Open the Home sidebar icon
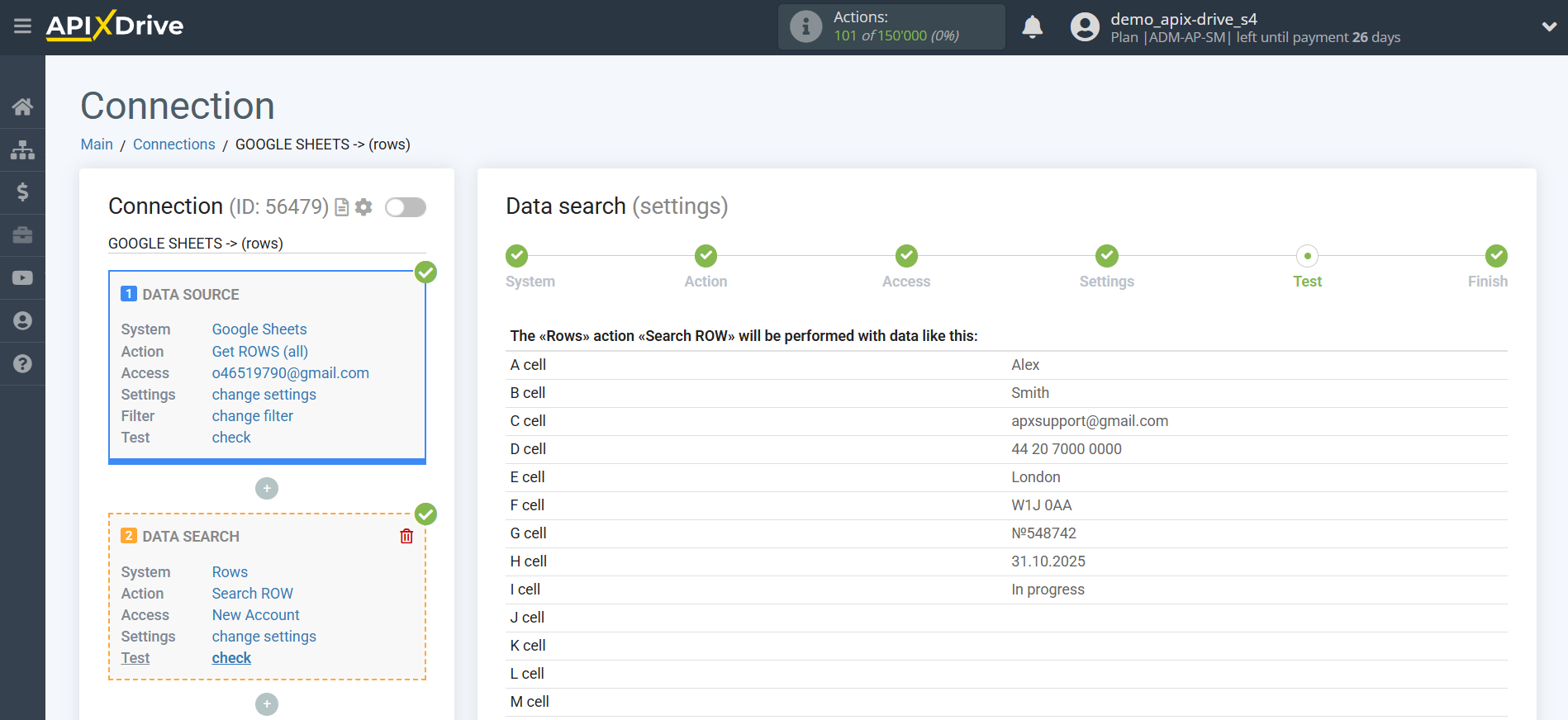Image resolution: width=1568 pixels, height=720 pixels. 22,107
